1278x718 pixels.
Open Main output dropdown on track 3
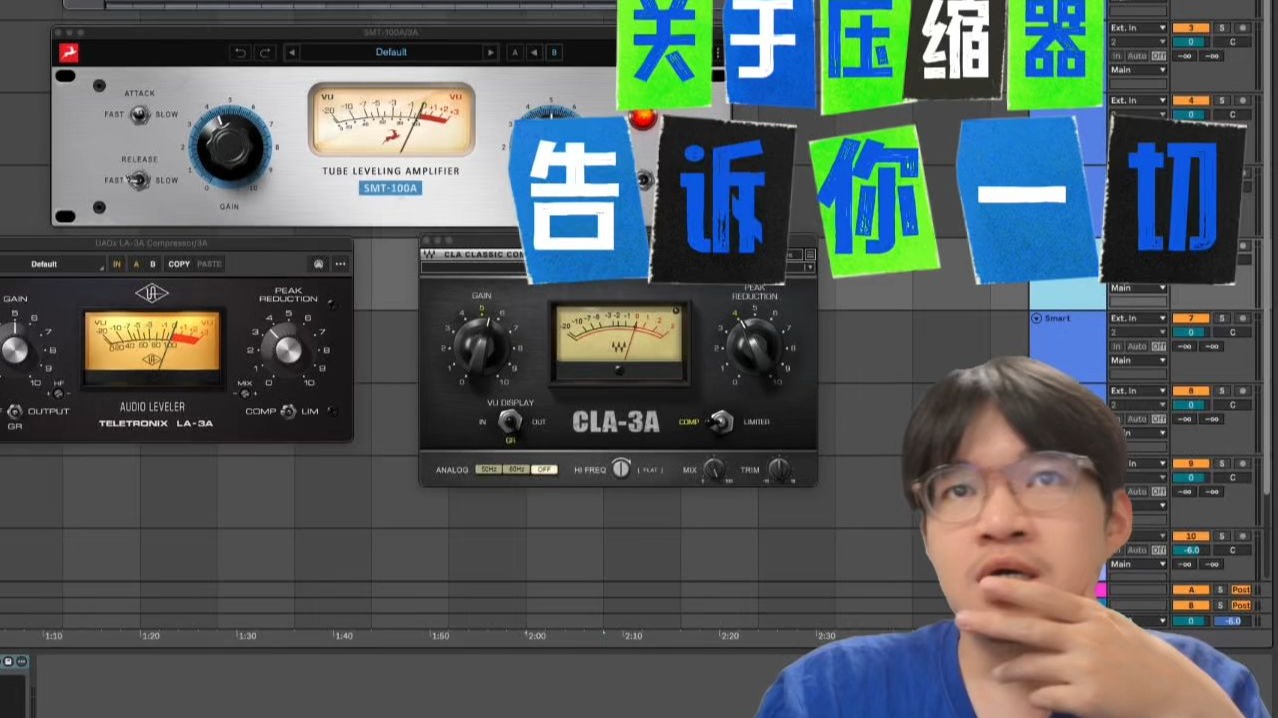click(1138, 70)
